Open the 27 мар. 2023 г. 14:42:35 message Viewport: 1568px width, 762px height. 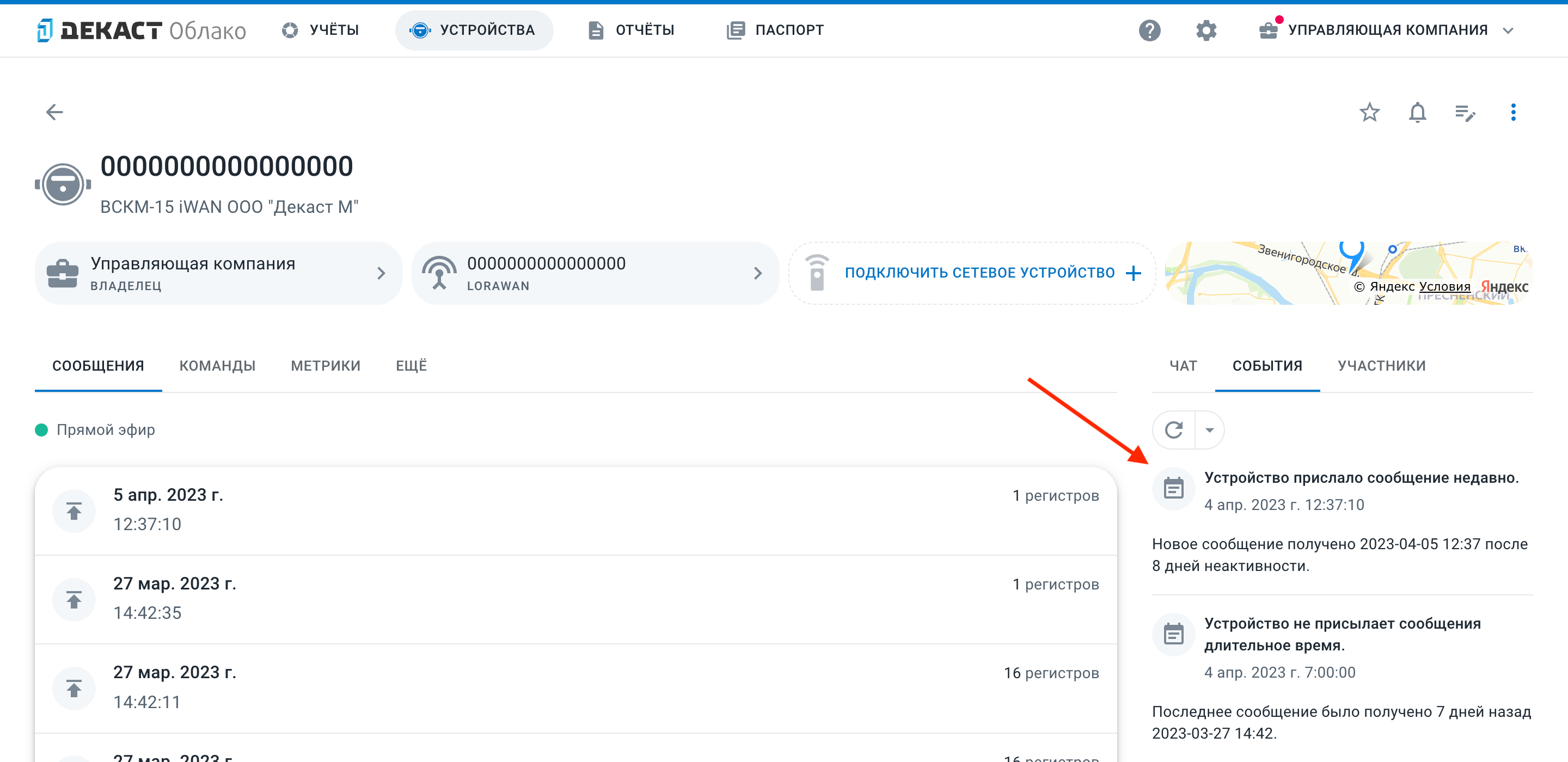click(x=575, y=599)
